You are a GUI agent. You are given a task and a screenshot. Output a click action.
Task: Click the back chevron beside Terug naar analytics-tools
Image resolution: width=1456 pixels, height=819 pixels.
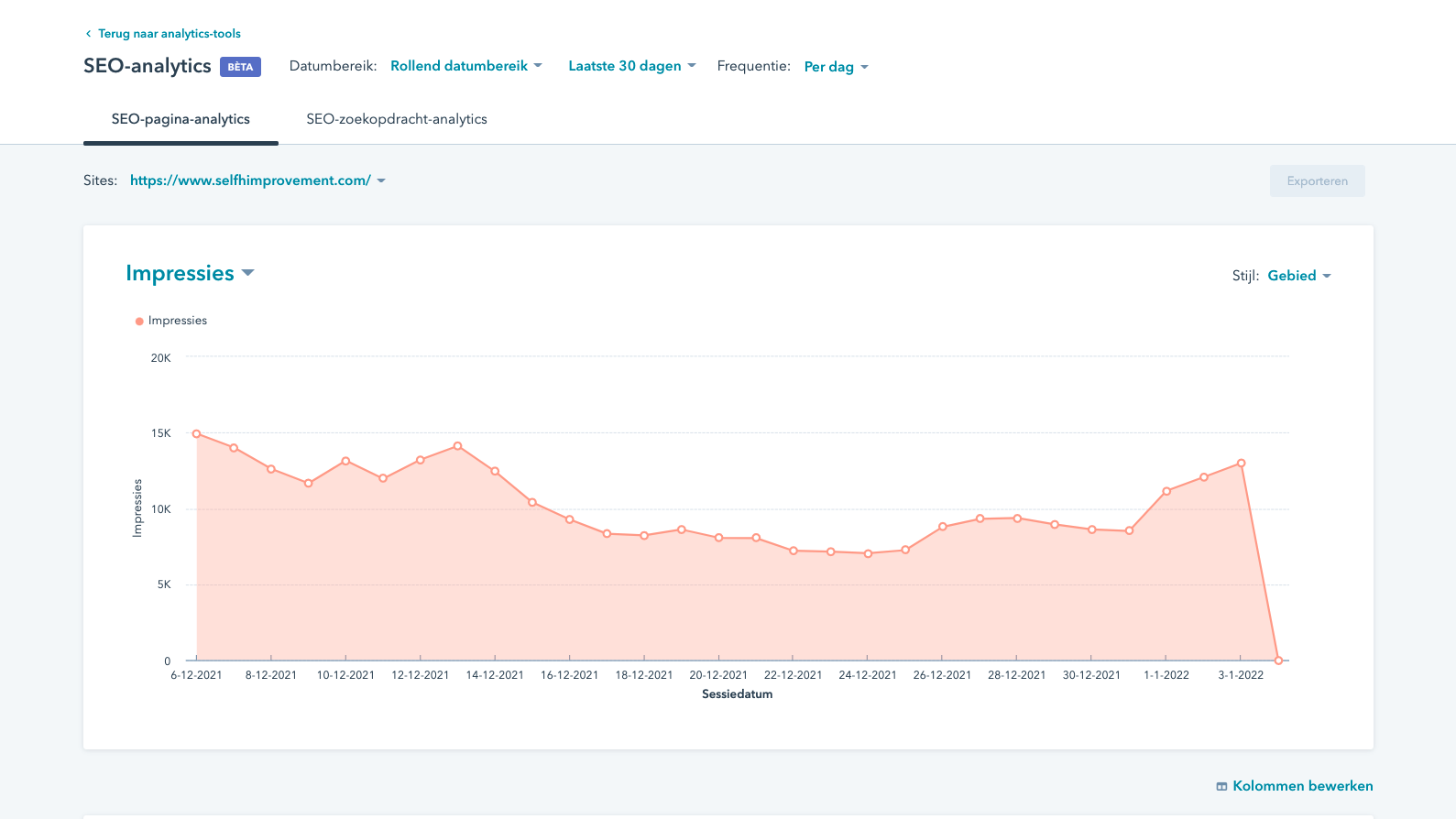88,34
